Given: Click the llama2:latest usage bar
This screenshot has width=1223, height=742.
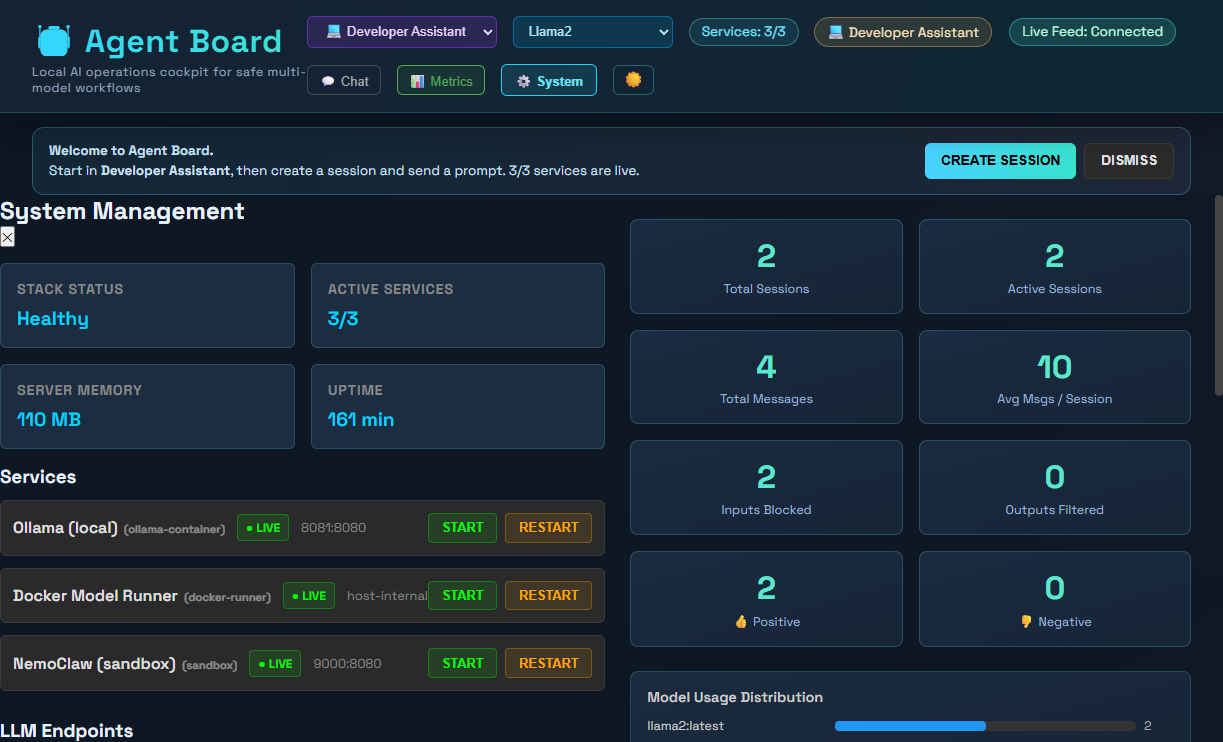Looking at the screenshot, I should tap(985, 726).
